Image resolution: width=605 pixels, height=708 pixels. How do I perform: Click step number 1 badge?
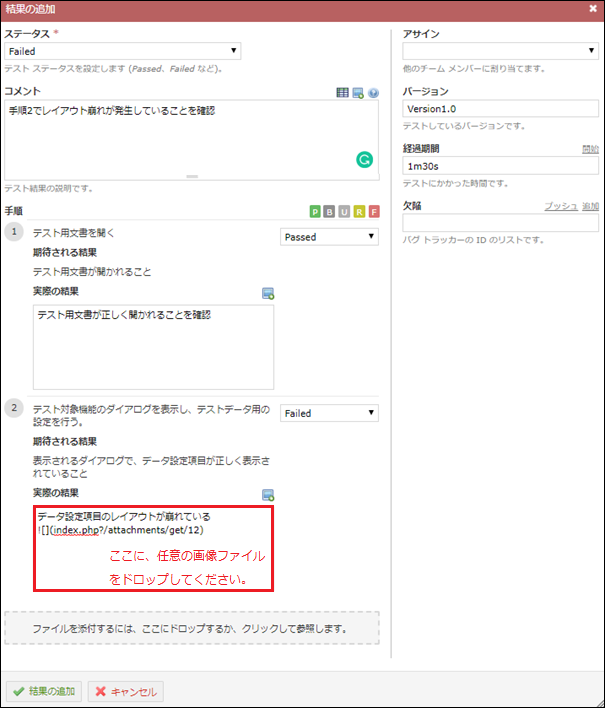coord(14,232)
